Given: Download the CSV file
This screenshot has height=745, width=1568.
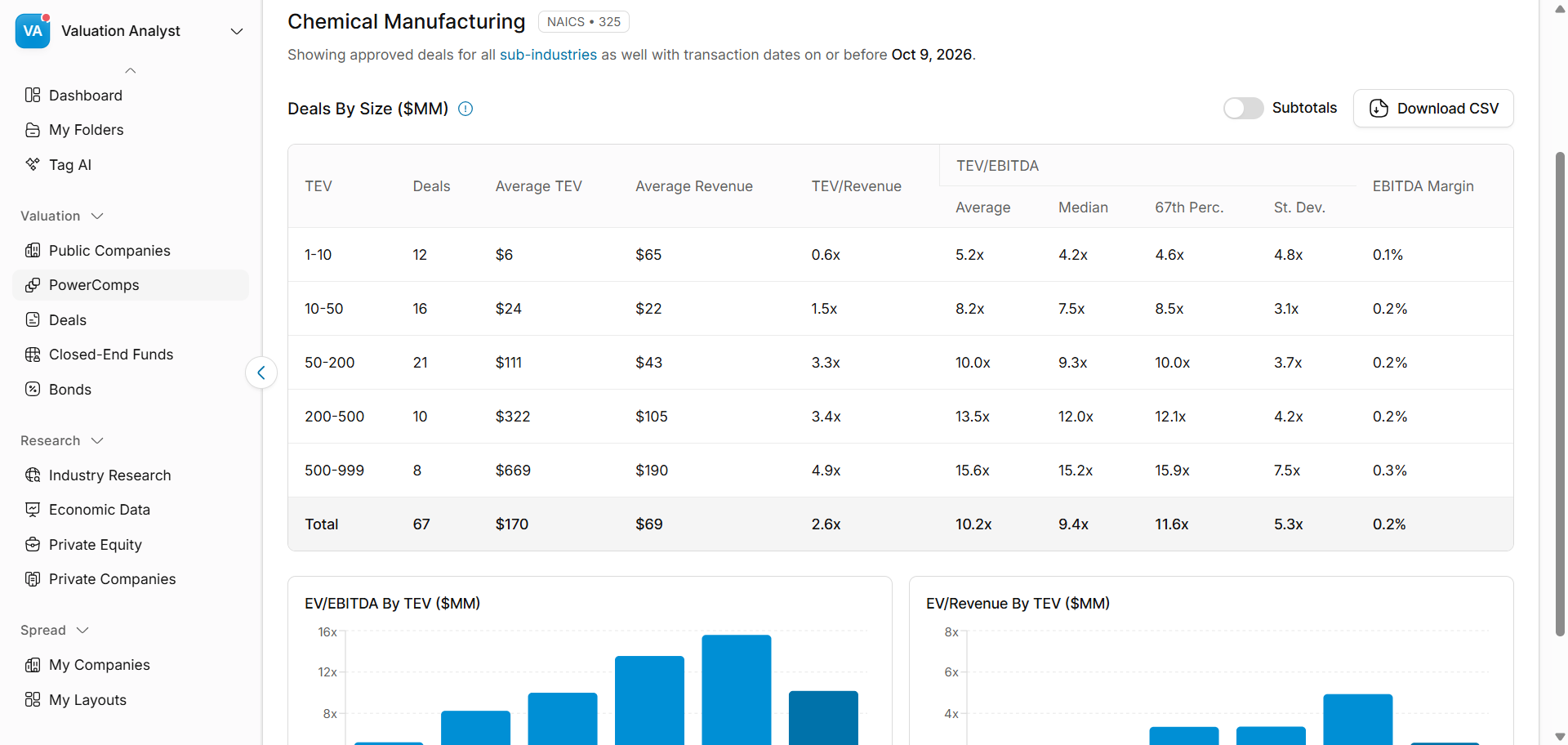Looking at the screenshot, I should click(1433, 109).
